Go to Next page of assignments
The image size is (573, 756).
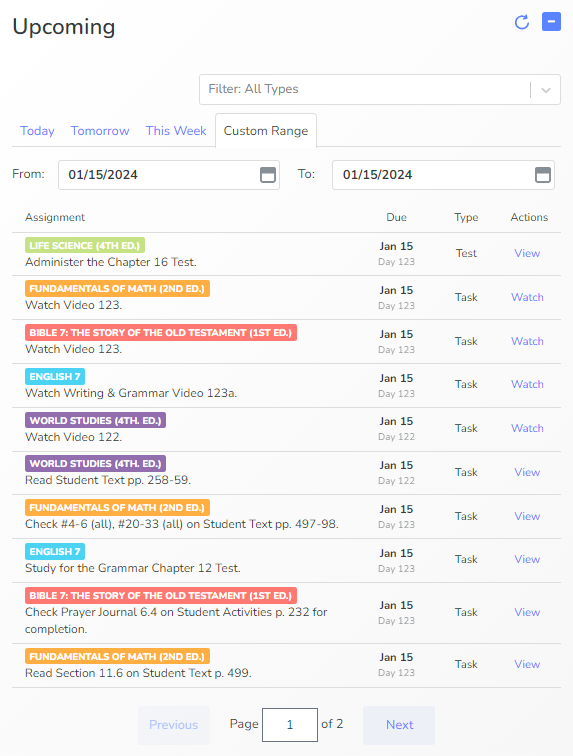(x=399, y=725)
